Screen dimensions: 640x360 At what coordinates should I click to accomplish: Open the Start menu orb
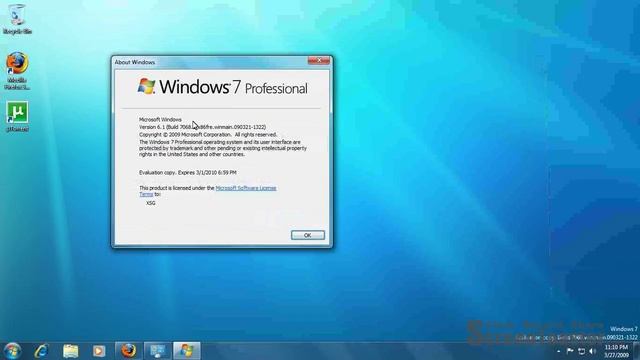click(12, 351)
